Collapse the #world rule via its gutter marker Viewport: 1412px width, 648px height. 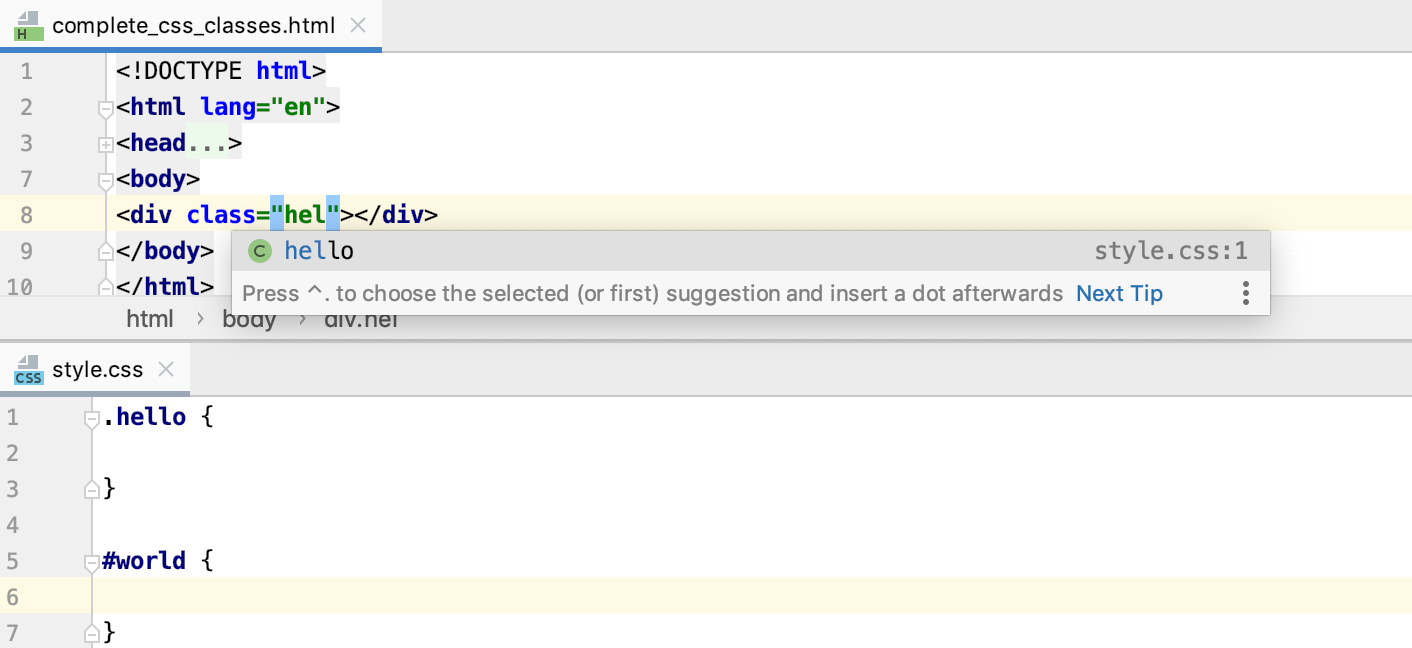tap(90, 561)
